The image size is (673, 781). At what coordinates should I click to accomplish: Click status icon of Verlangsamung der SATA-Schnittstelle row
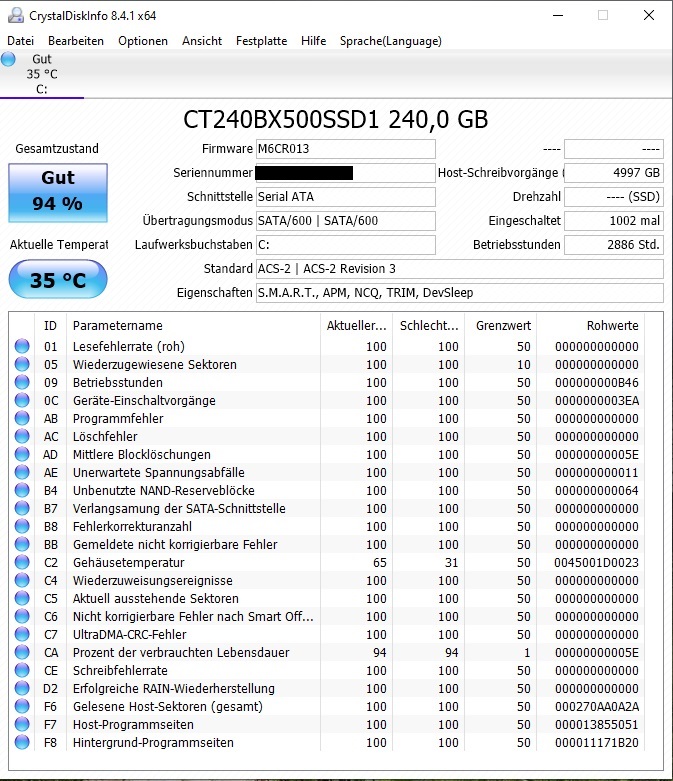point(22,508)
